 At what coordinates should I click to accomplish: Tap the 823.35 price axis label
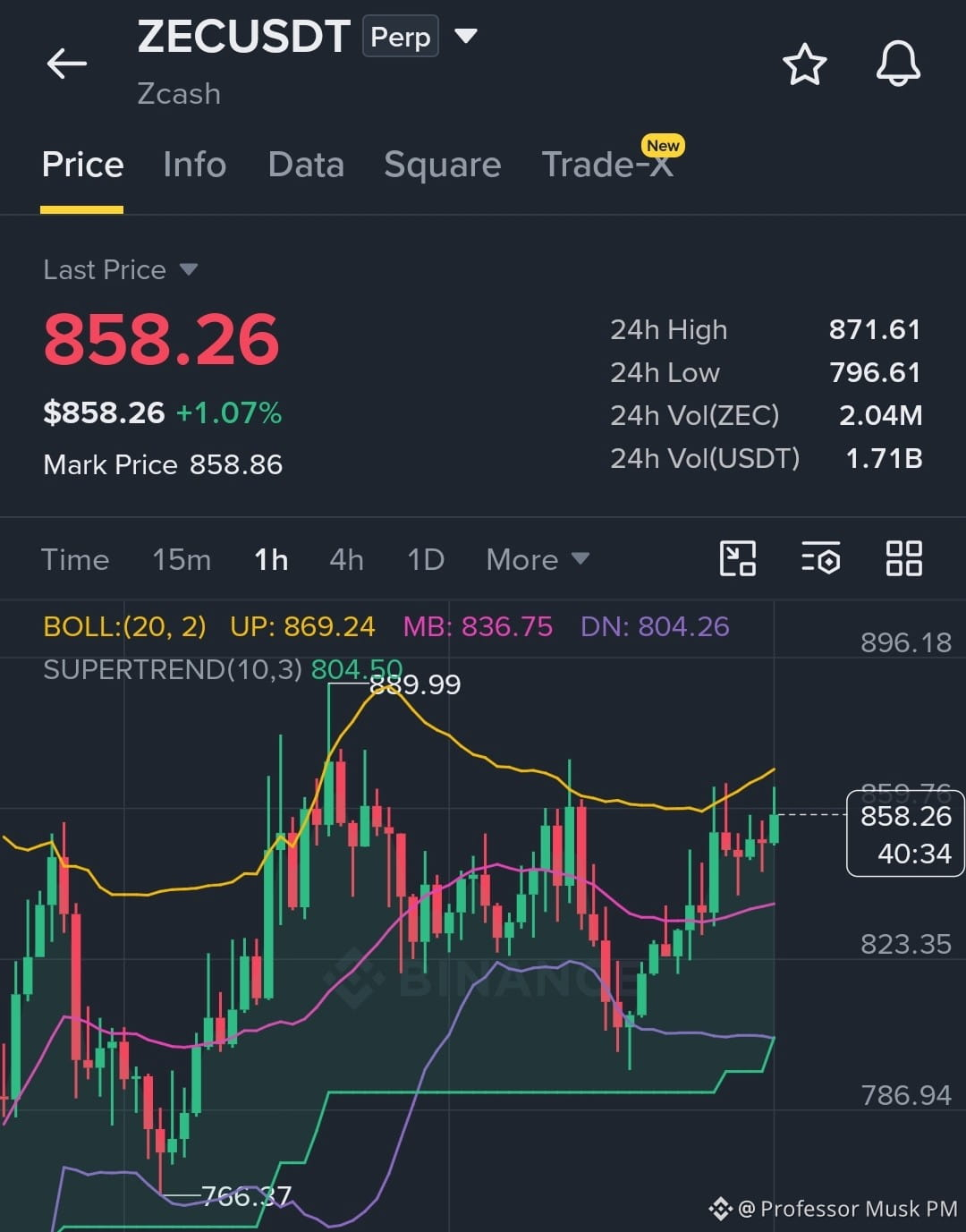click(906, 944)
